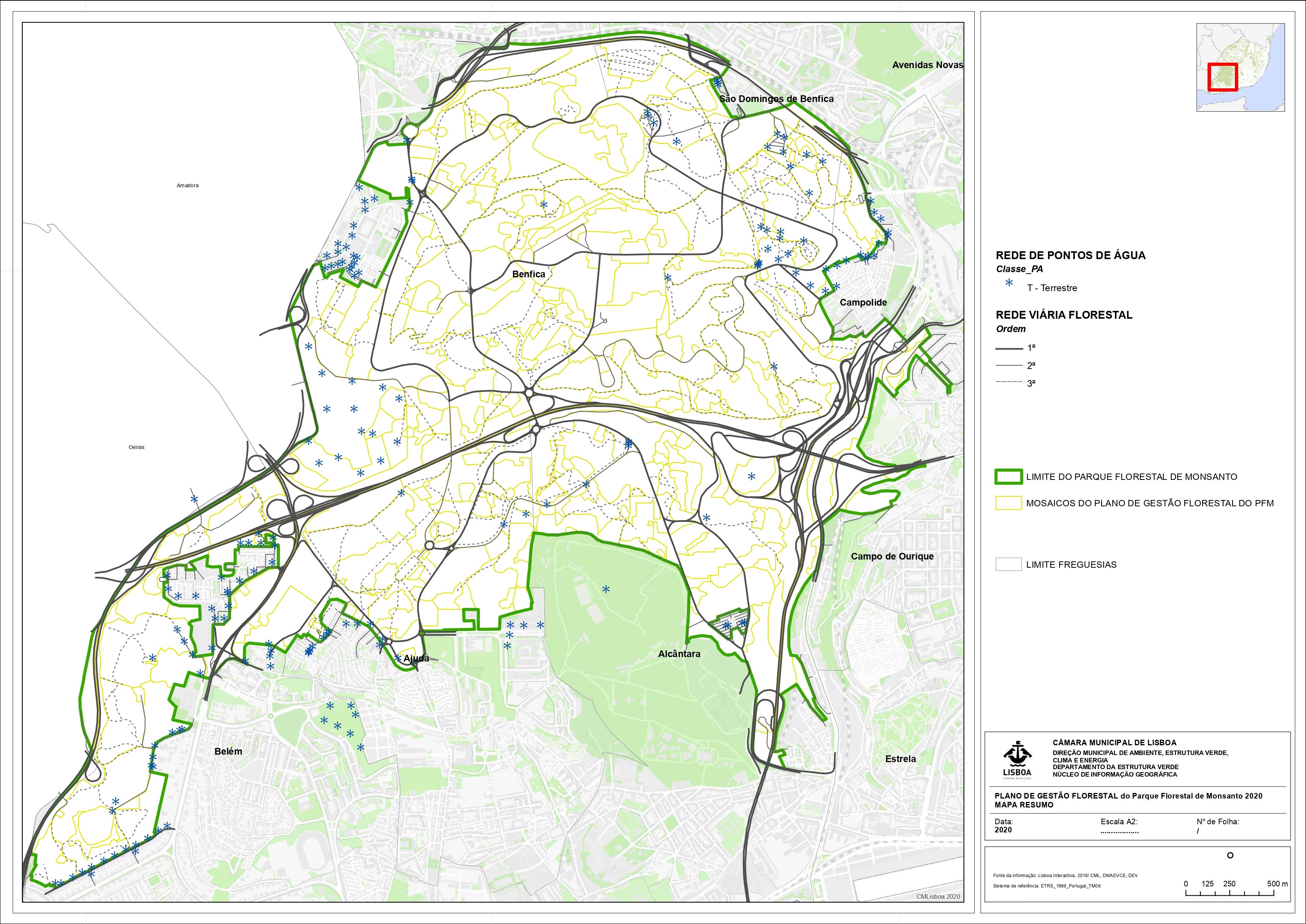The width and height of the screenshot is (1306, 924).
Task: Click the dashed 3ª order road symbol
Action: pyautogui.click(x=1009, y=382)
